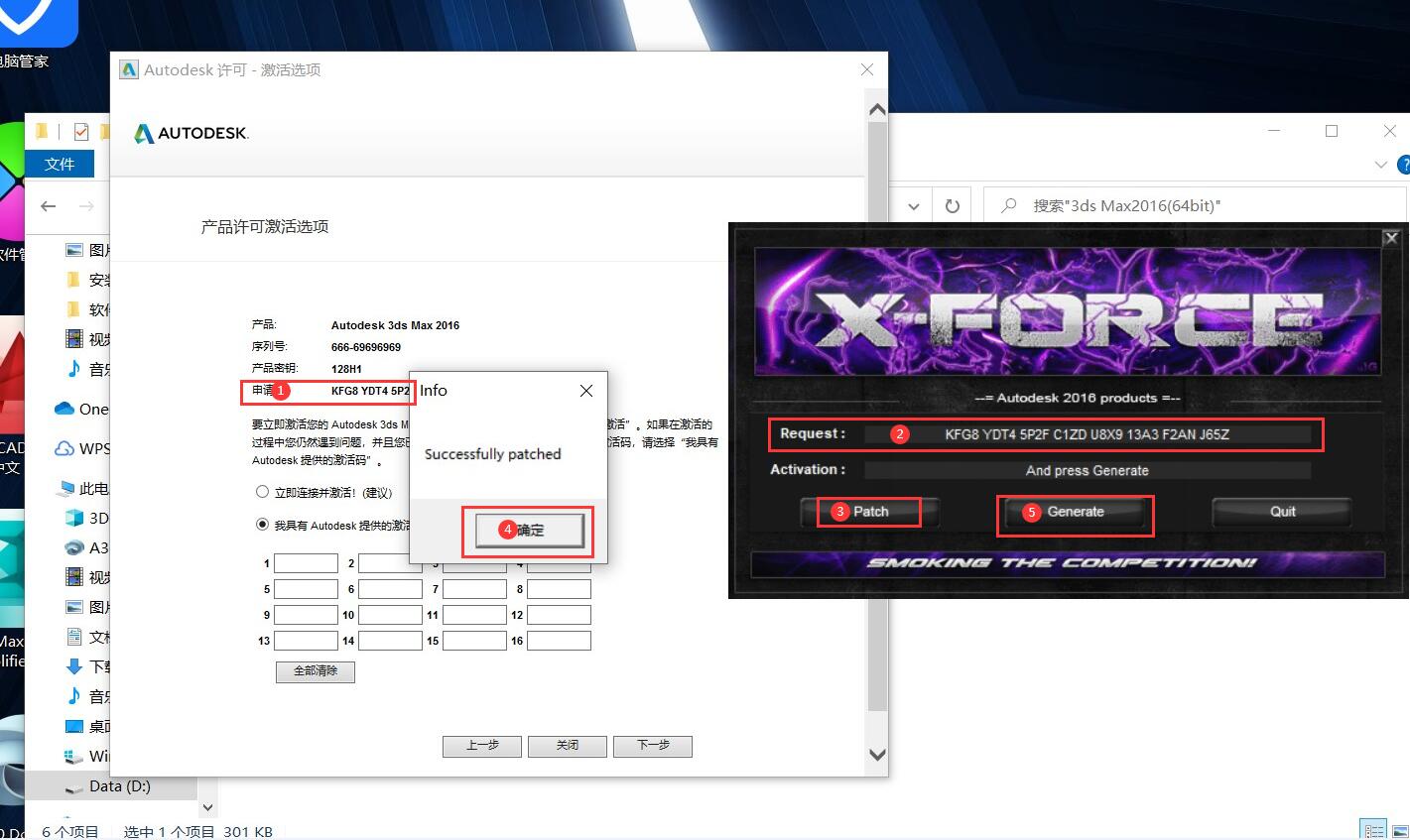This screenshot has height=840, width=1410.
Task: Expand the Explorer ribbon chevron
Action: [1380, 165]
